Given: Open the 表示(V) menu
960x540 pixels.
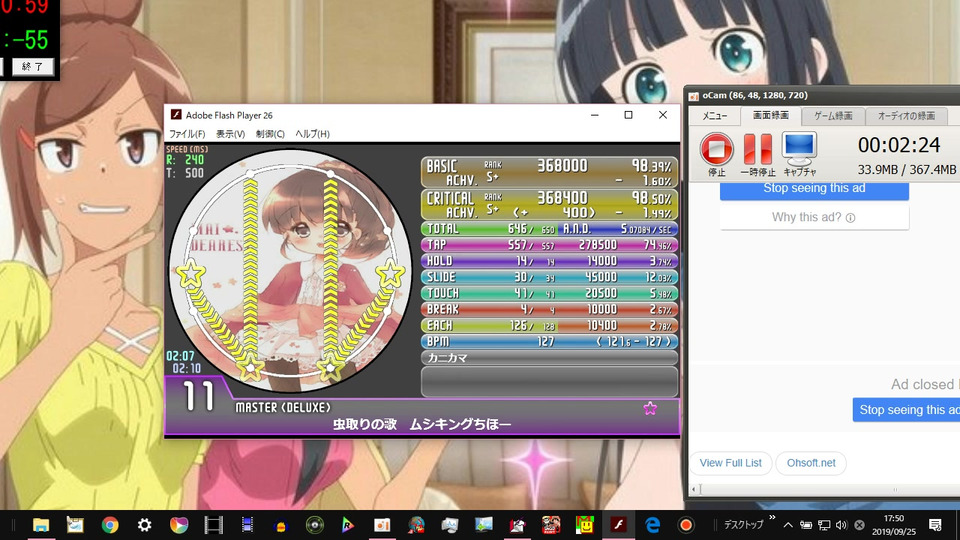Looking at the screenshot, I should pos(230,133).
